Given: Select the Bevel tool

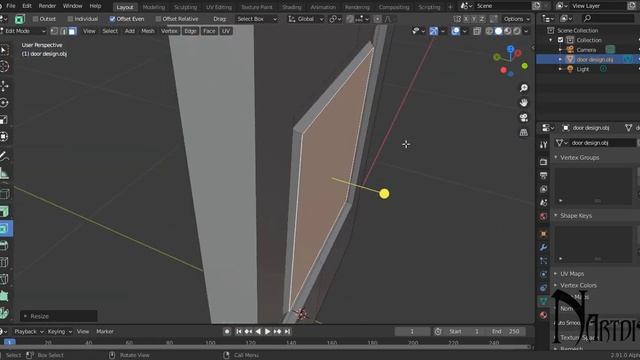Looking at the screenshot, I should pyautogui.click(x=4, y=245).
